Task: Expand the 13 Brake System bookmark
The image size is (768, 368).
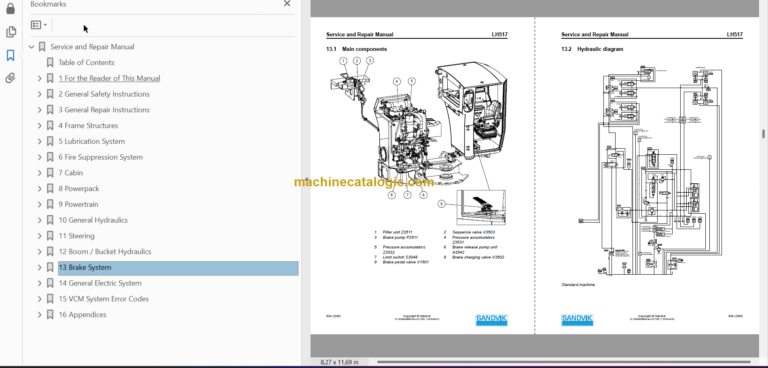Action: 40,268
